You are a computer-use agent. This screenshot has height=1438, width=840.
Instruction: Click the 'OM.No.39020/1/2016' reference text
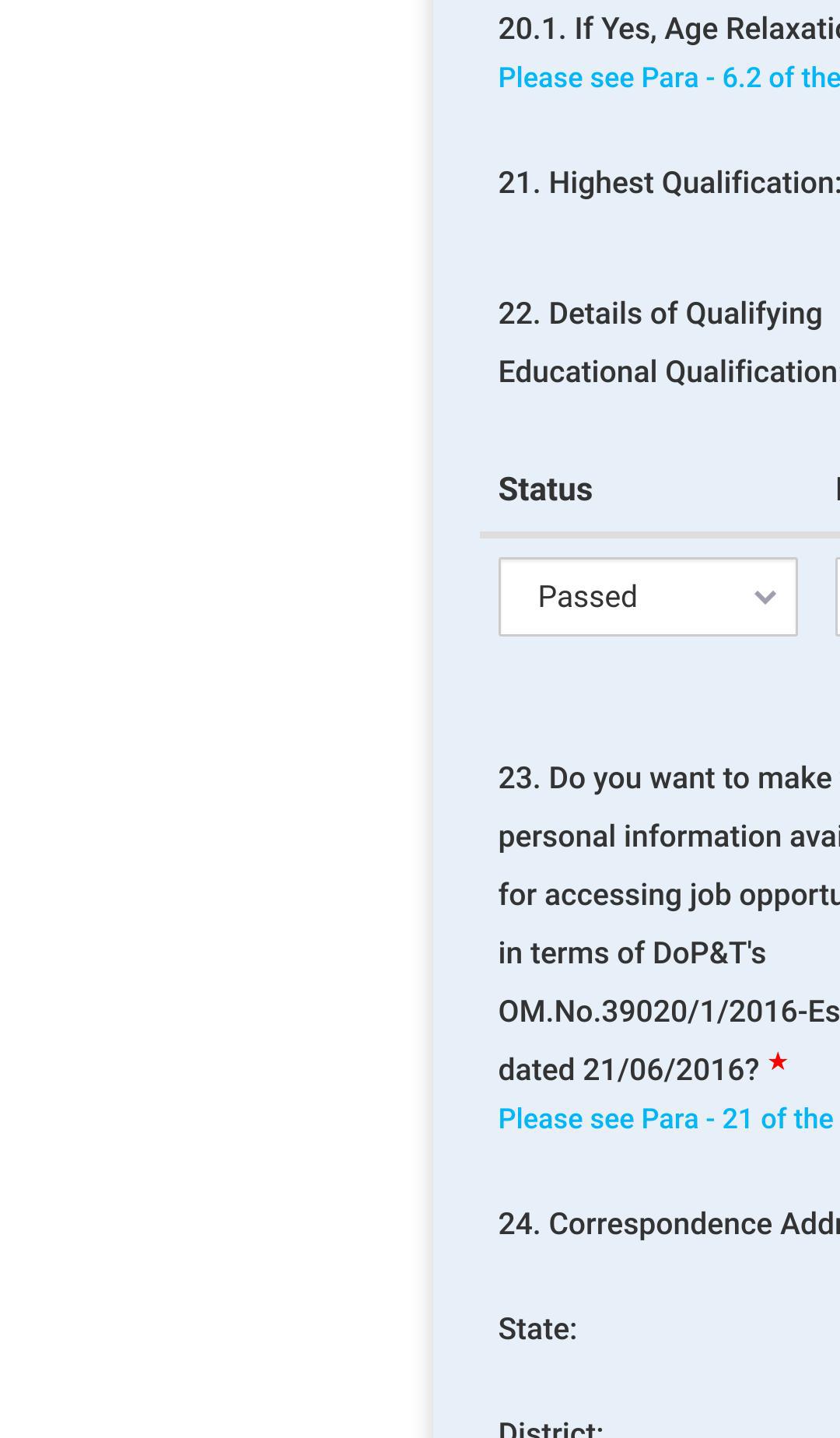click(x=669, y=1012)
